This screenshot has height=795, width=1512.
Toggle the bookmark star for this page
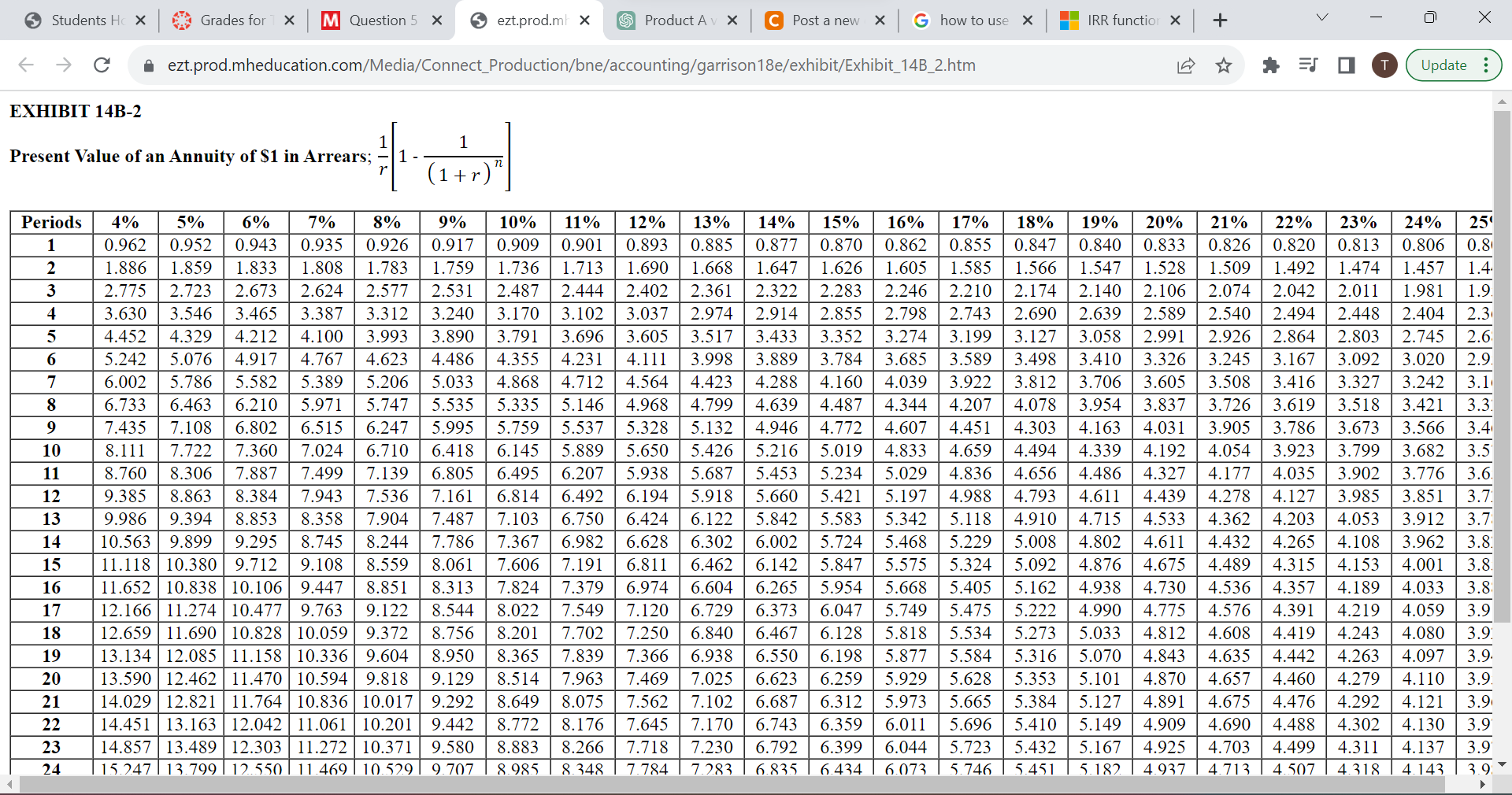tap(1224, 65)
